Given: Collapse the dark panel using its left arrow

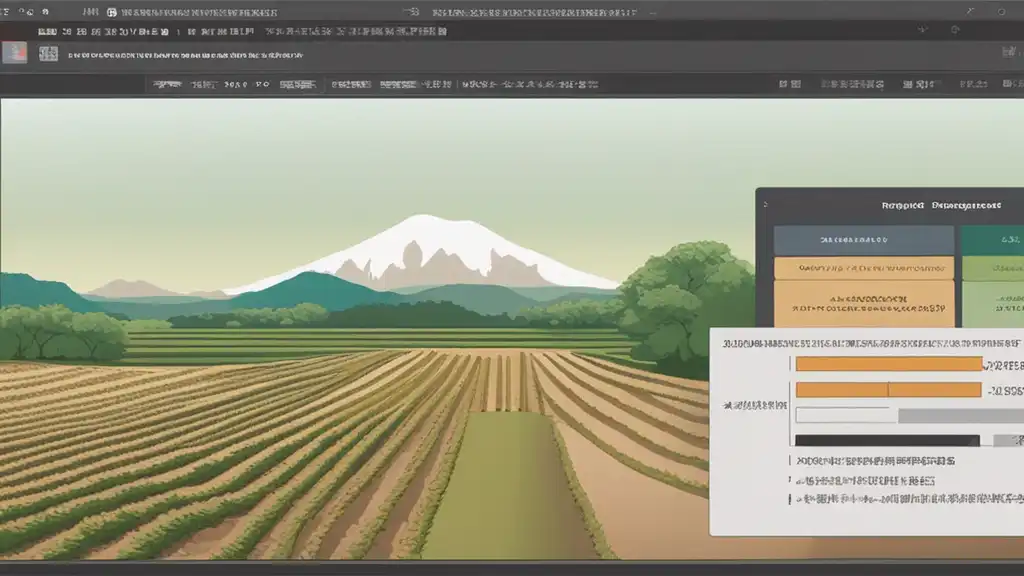Looking at the screenshot, I should click(x=766, y=205).
